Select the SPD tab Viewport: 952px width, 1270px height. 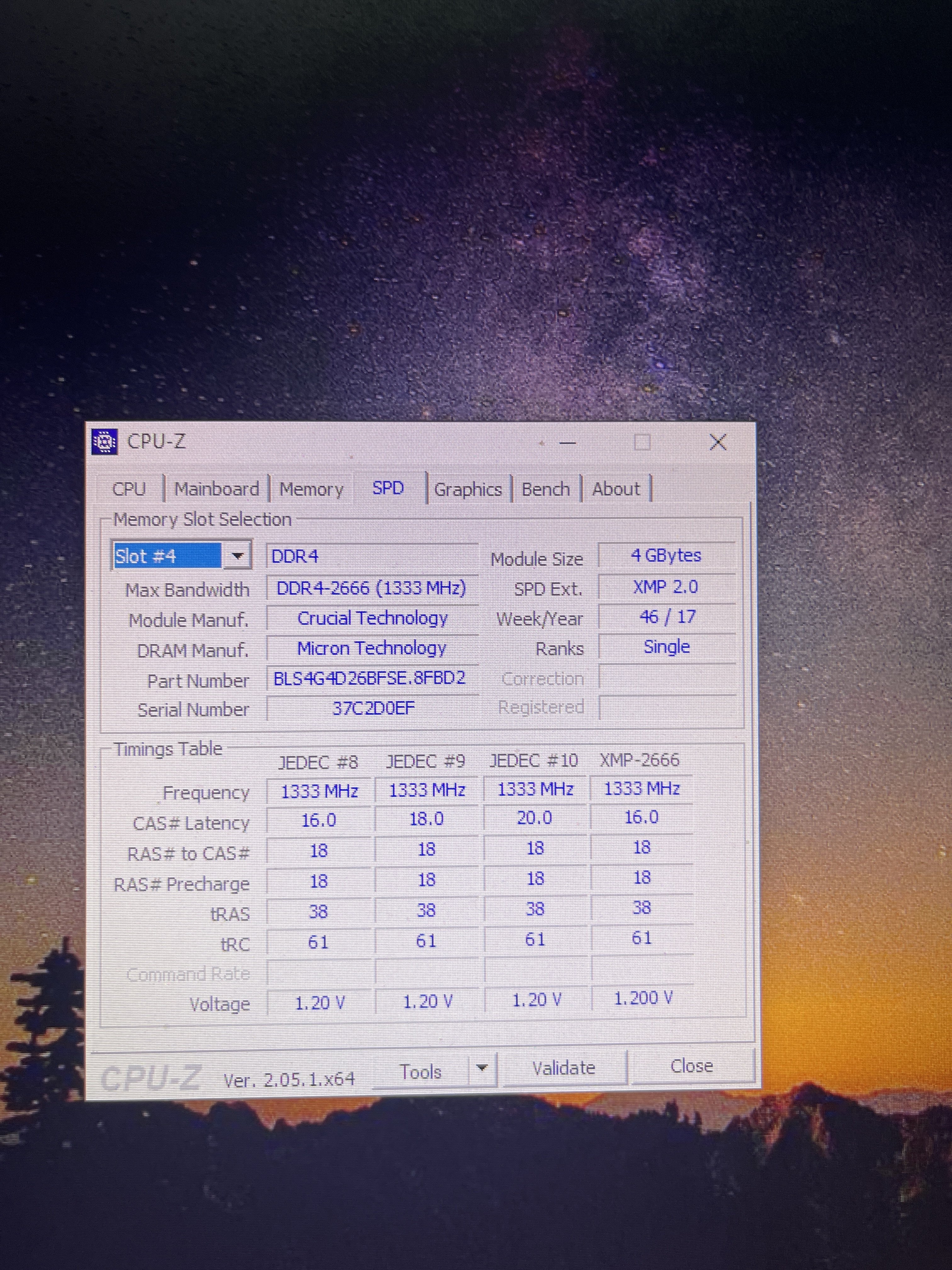tap(388, 488)
